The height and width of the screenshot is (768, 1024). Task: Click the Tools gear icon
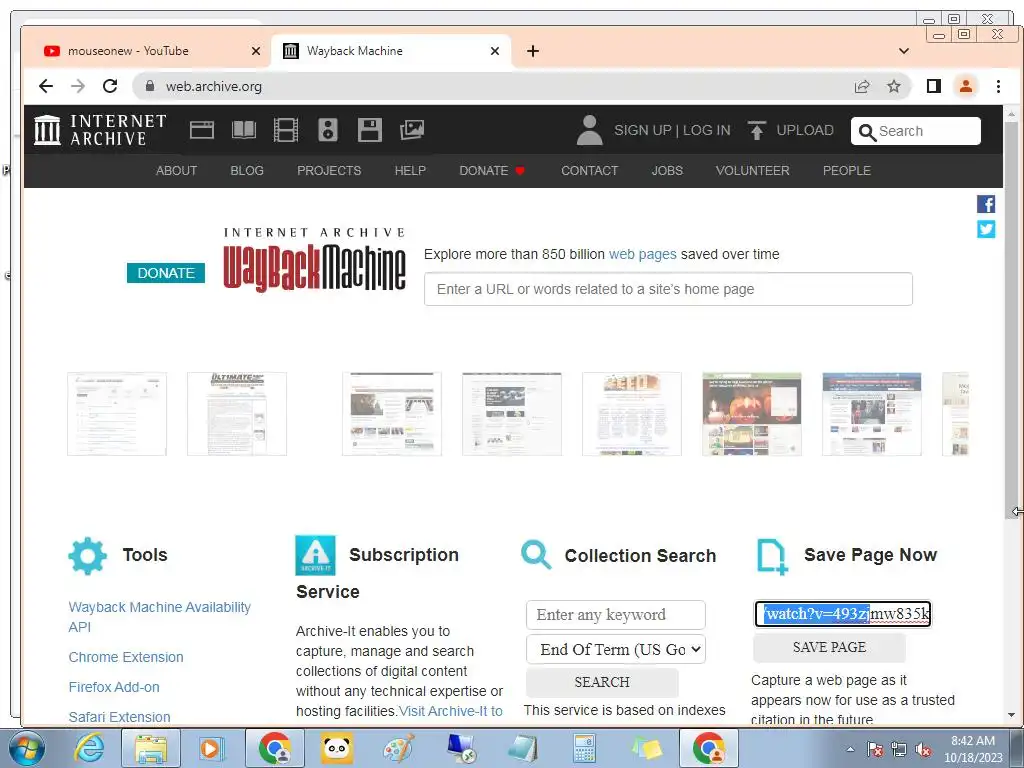coord(88,556)
